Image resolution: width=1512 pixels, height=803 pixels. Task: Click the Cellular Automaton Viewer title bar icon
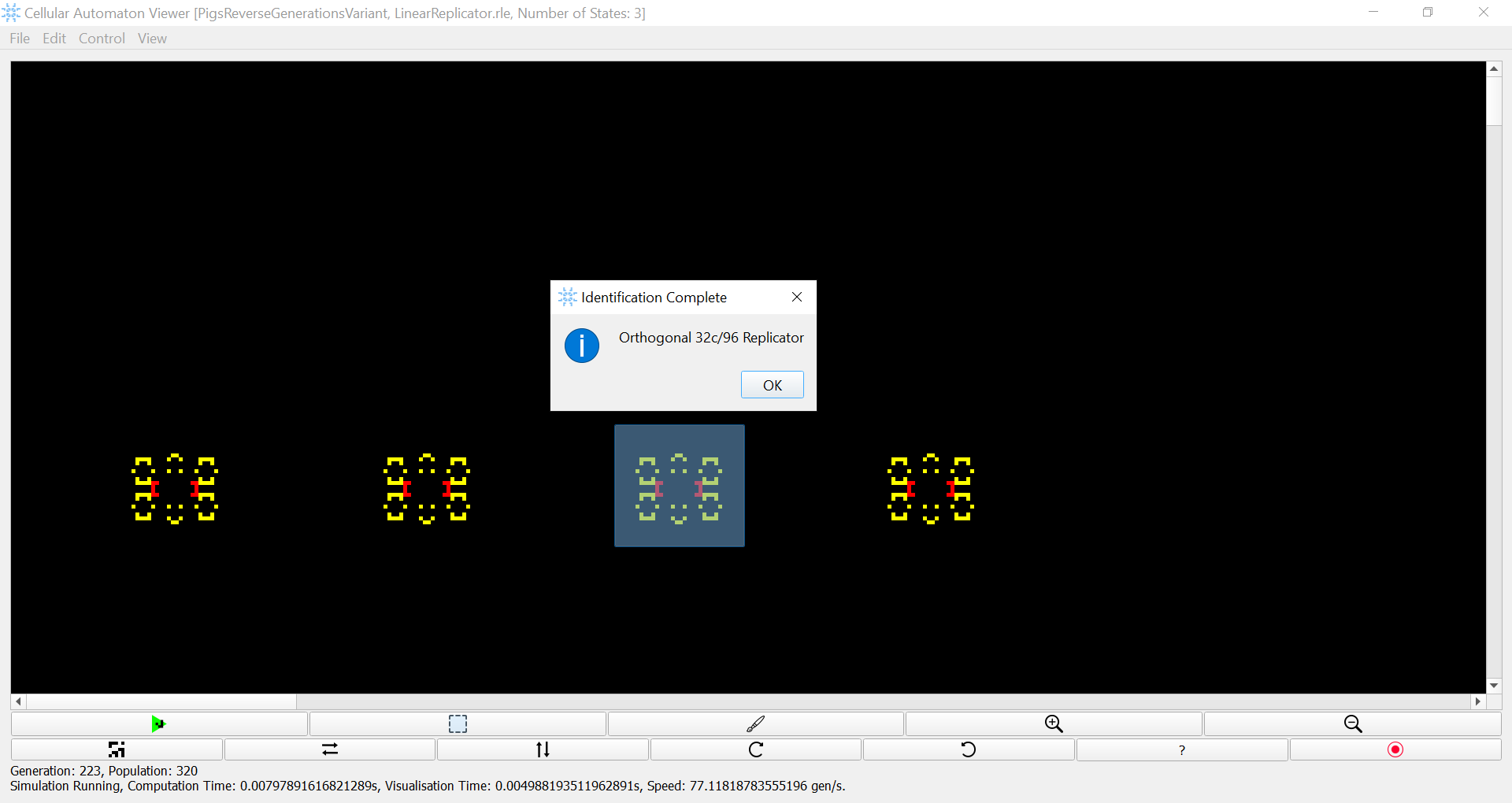pos(11,13)
